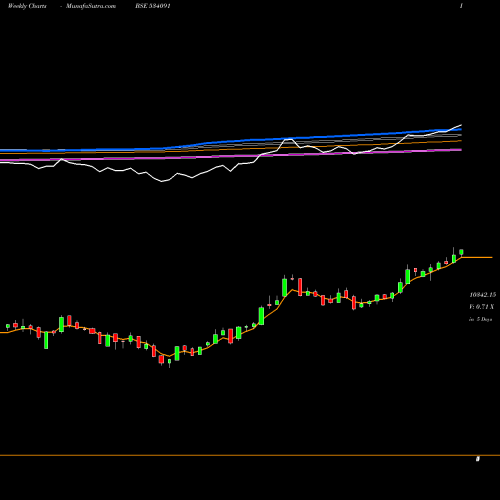Click the "BSE 534091" symbol label
The width and height of the screenshot is (500, 500).
coord(153,6)
